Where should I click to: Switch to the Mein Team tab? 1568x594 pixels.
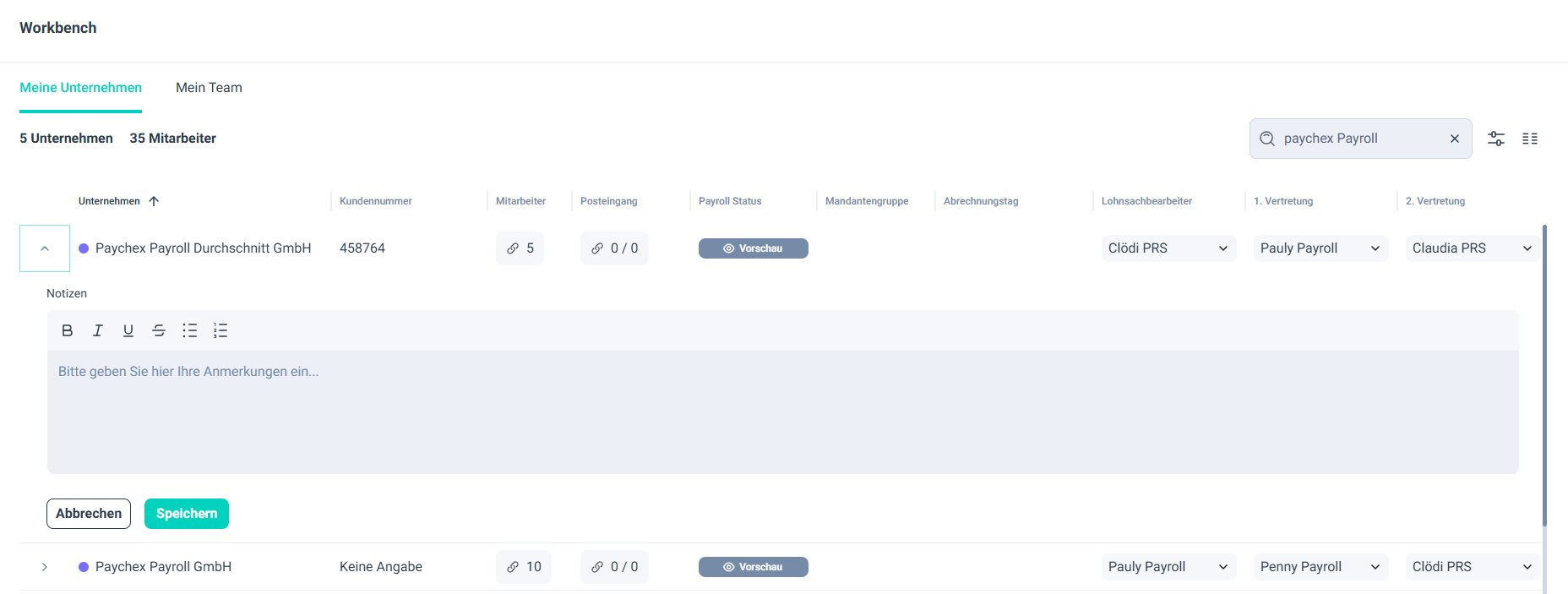209,88
